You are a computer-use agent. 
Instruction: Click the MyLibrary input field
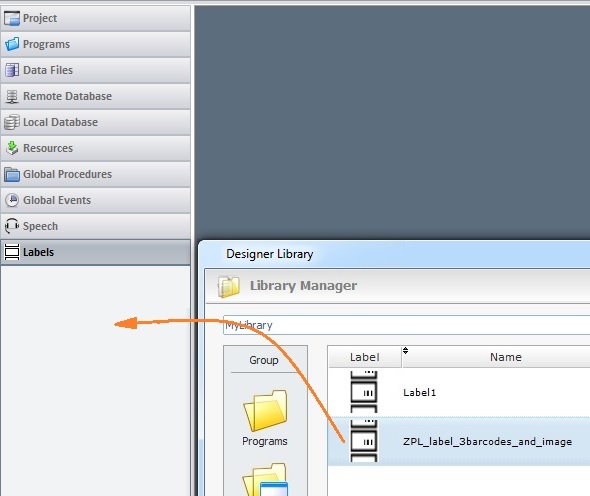point(406,325)
